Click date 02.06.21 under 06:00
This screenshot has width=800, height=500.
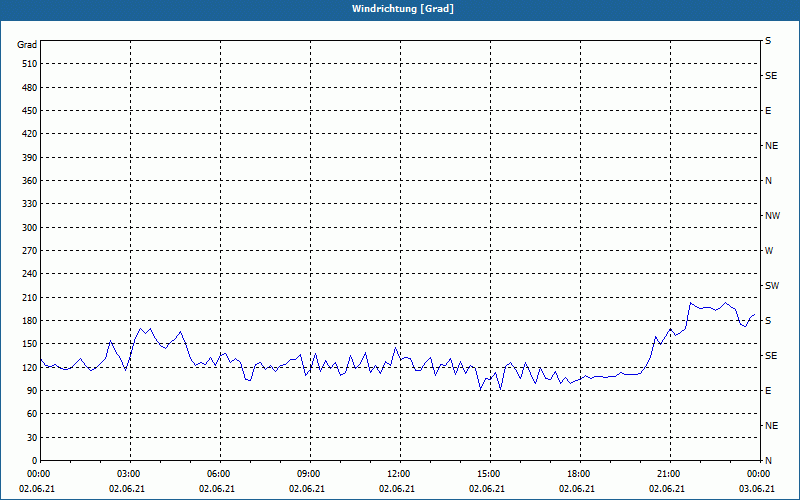pos(217,489)
